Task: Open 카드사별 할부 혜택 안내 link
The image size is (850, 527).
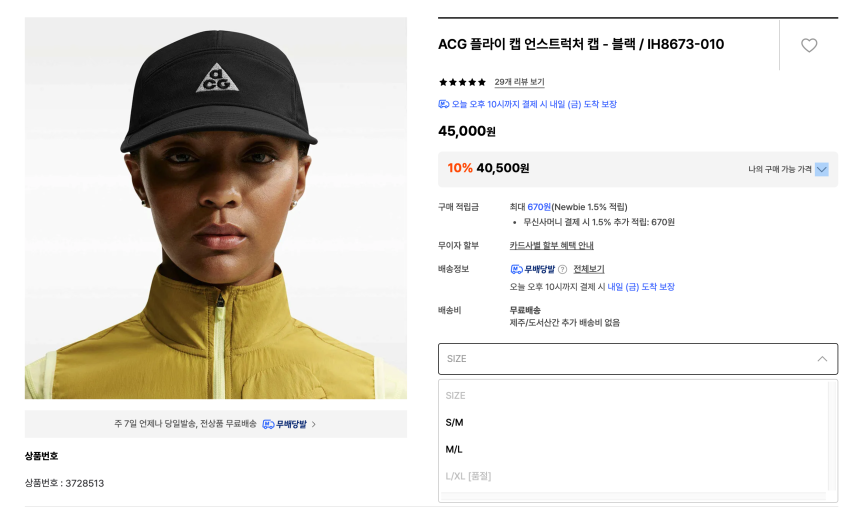Action: (x=551, y=245)
